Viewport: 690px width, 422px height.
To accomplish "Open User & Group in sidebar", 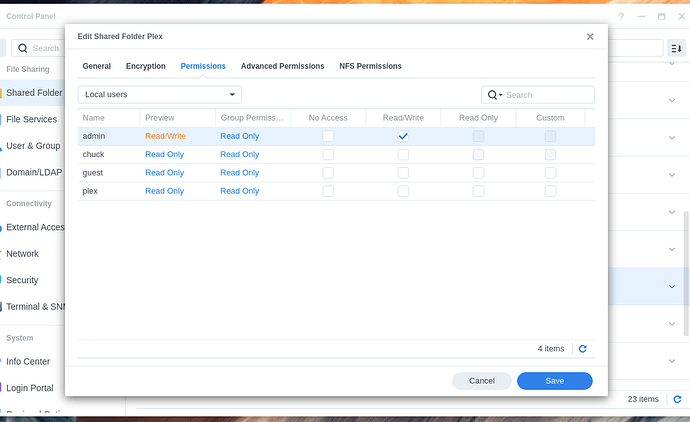I will 33,146.
